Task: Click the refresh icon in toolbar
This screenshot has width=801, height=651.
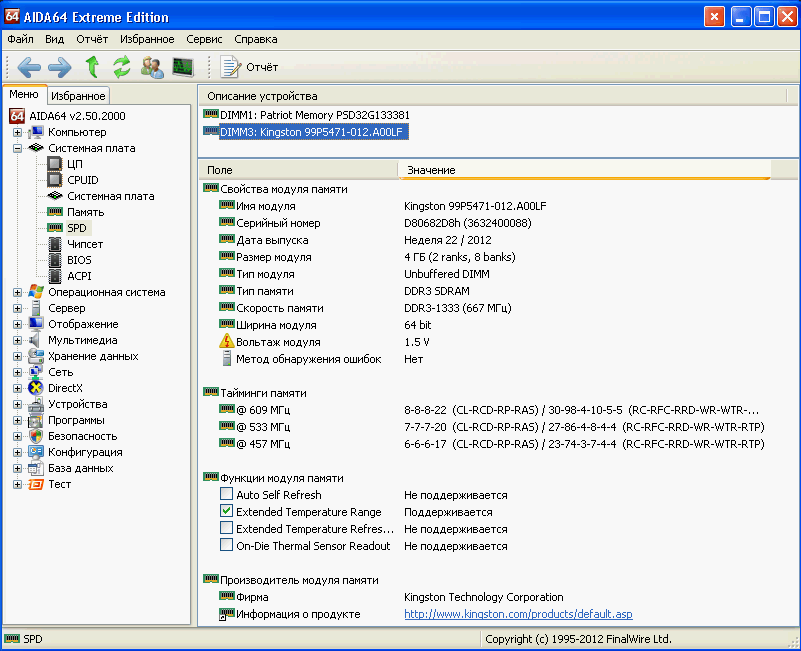Action: pyautogui.click(x=122, y=67)
